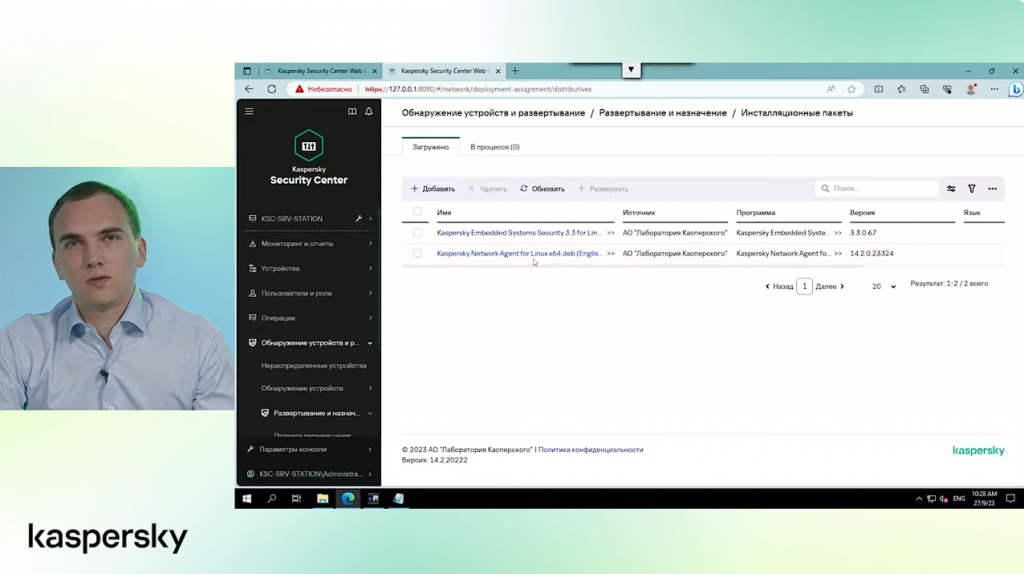Viewport: 1024px width, 574px height.
Task: Click browser back arrow
Action: 249,89
